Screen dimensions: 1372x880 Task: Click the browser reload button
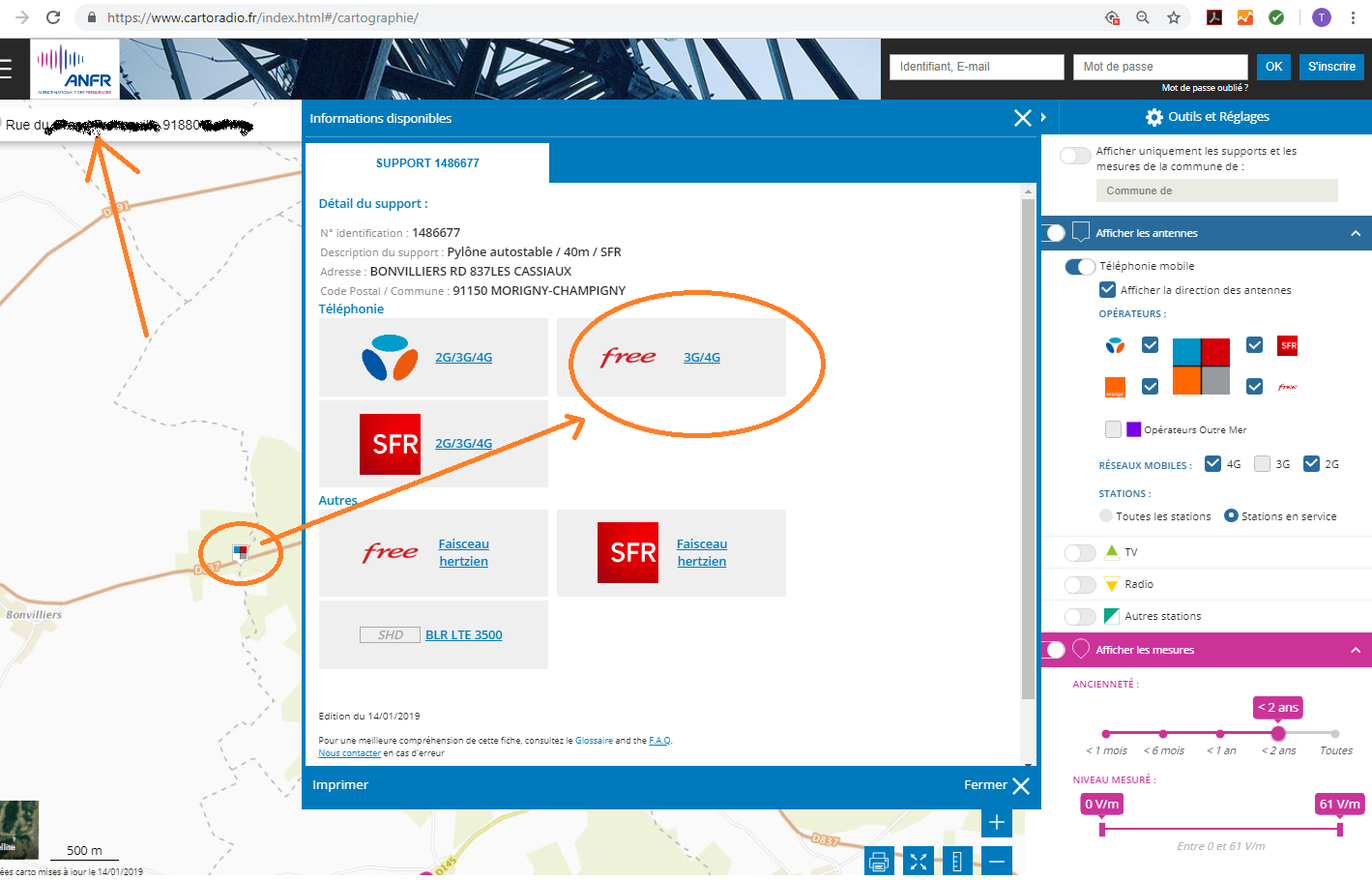(x=53, y=17)
